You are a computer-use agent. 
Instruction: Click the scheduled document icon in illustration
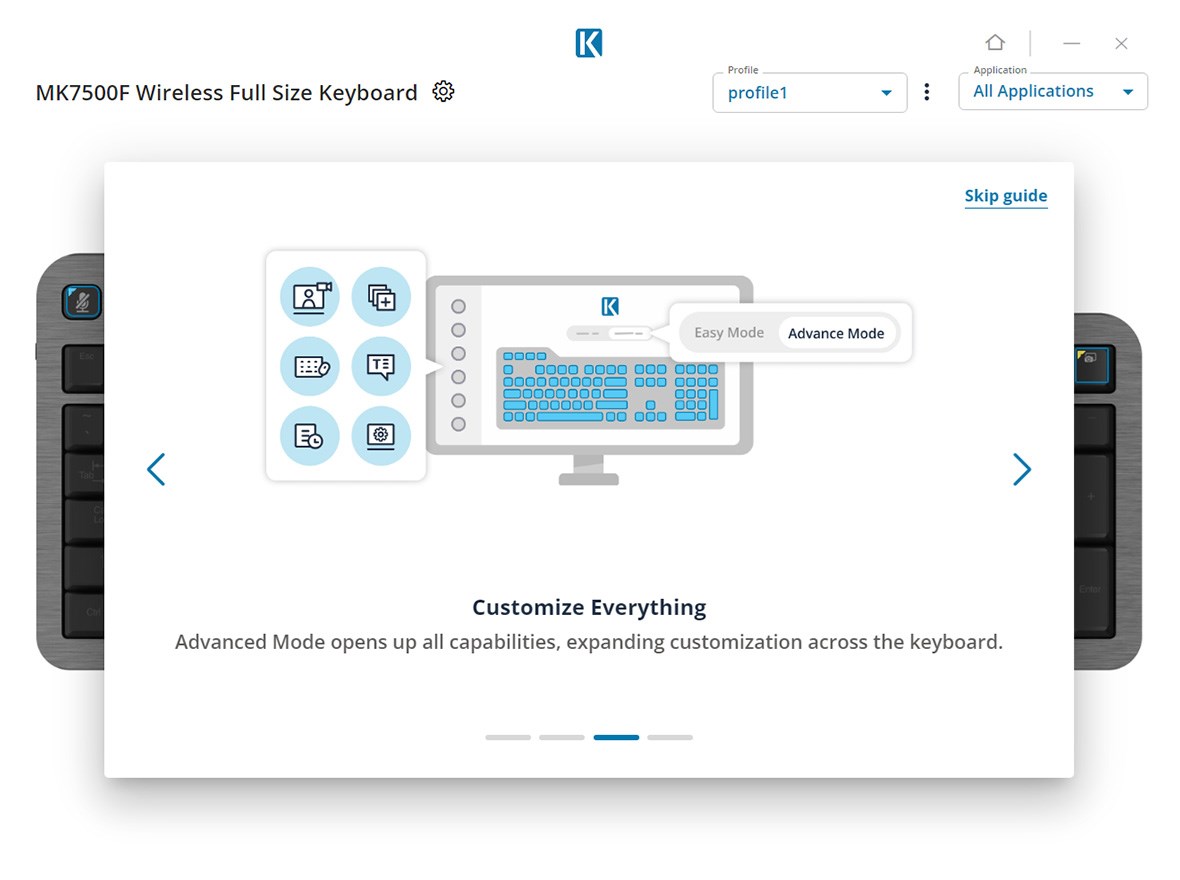[x=310, y=436]
